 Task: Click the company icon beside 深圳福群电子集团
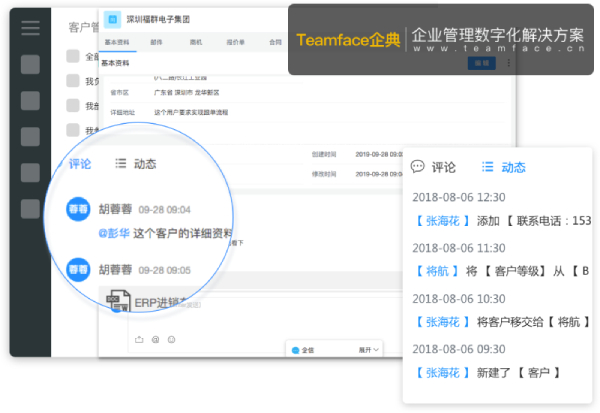[112, 19]
